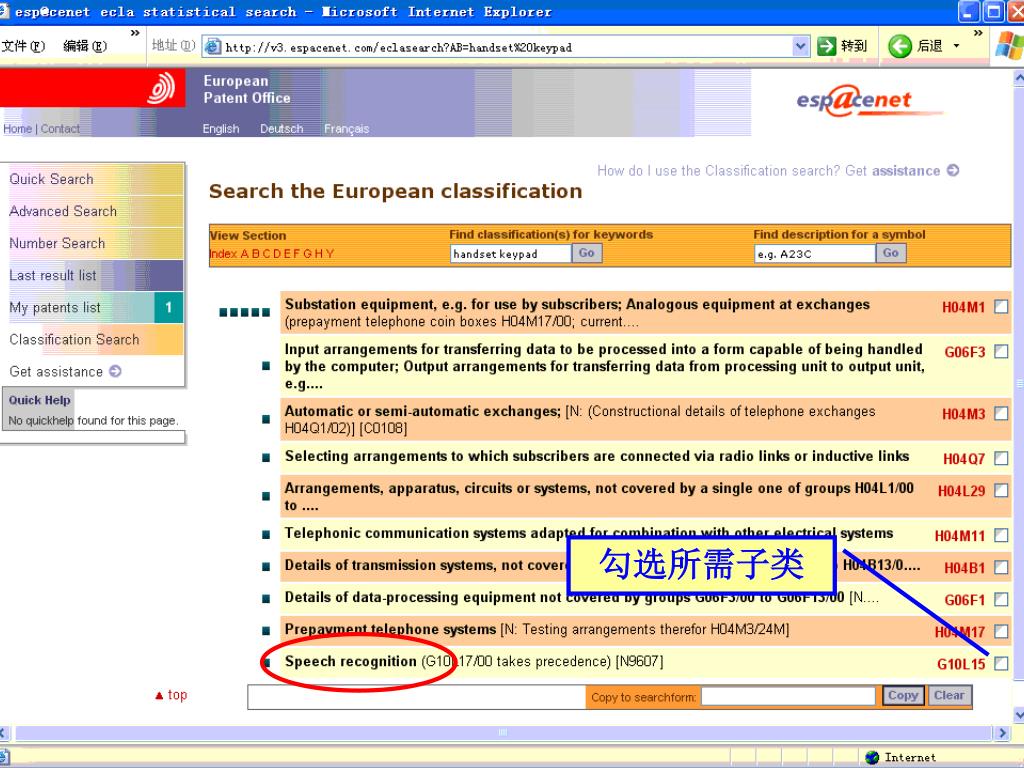Click the Clear button
This screenshot has height=768, width=1024.
948,696
